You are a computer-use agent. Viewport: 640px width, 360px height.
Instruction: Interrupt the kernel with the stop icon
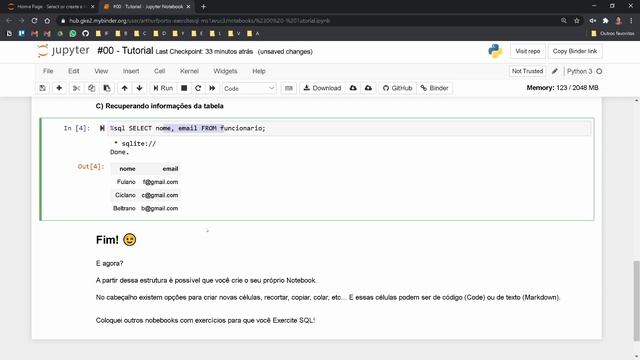[x=184, y=88]
